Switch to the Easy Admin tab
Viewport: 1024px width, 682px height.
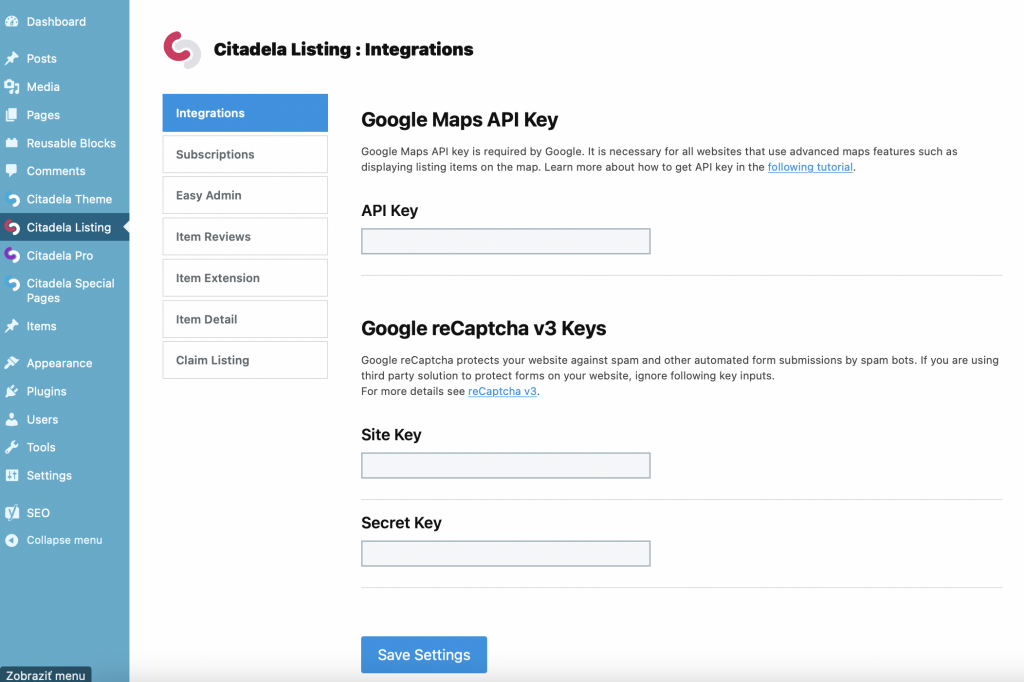pos(245,195)
